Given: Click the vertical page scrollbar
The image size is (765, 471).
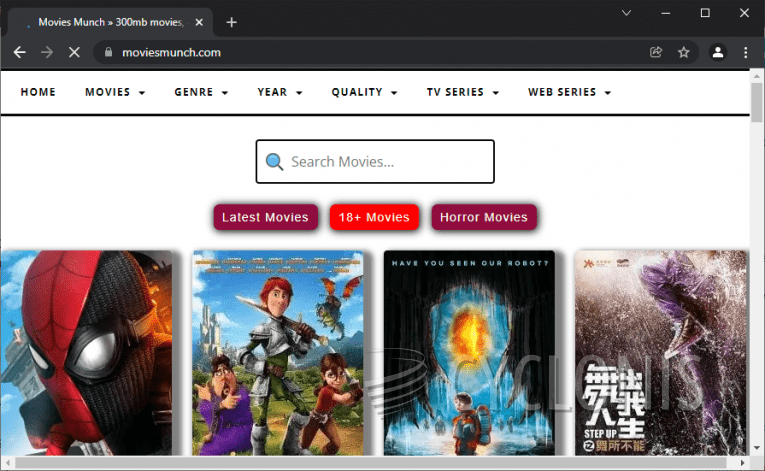Looking at the screenshot, I should (x=757, y=250).
